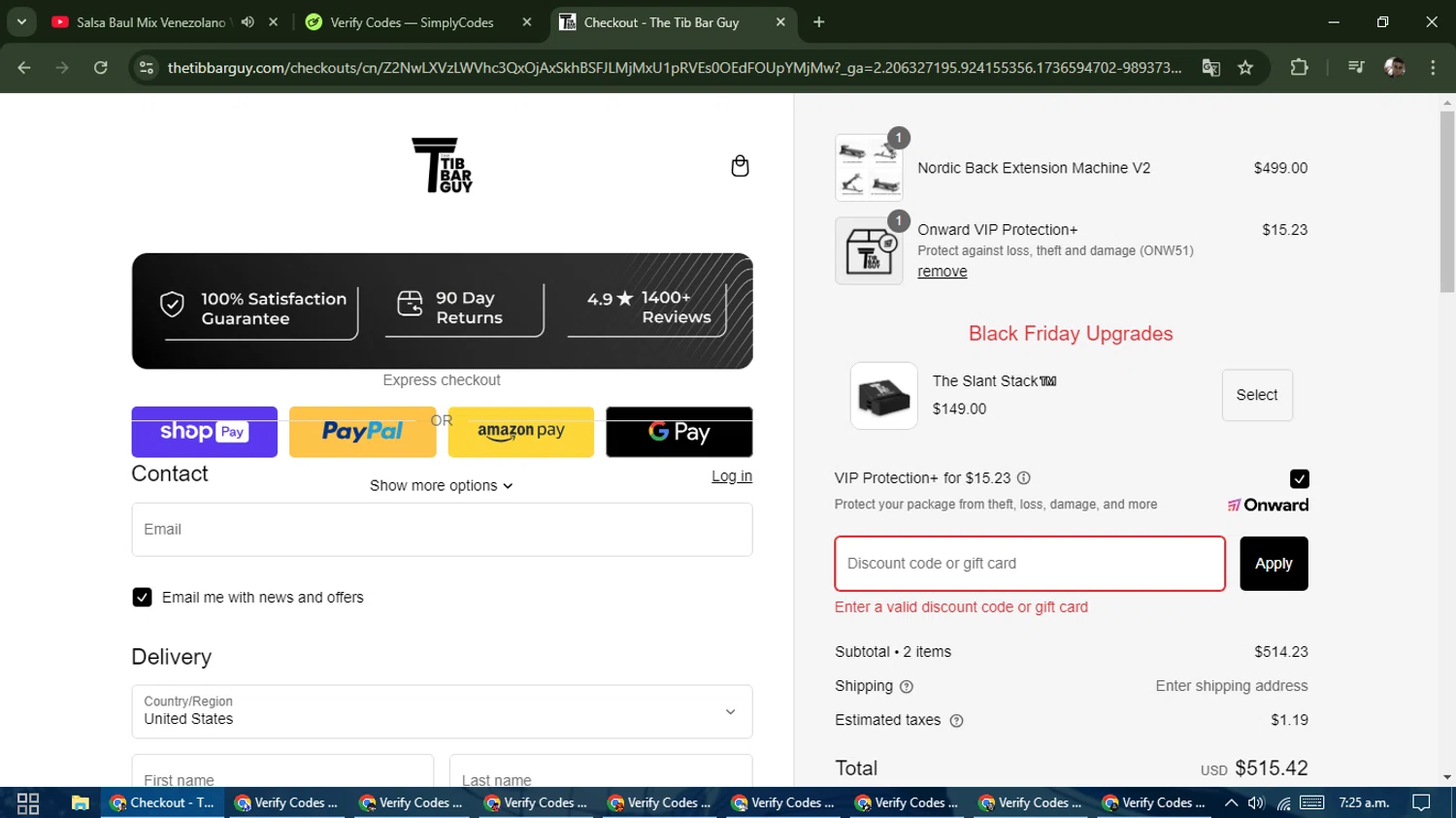Focus the Discount code or gift card field
1456x818 pixels.
(1030, 564)
